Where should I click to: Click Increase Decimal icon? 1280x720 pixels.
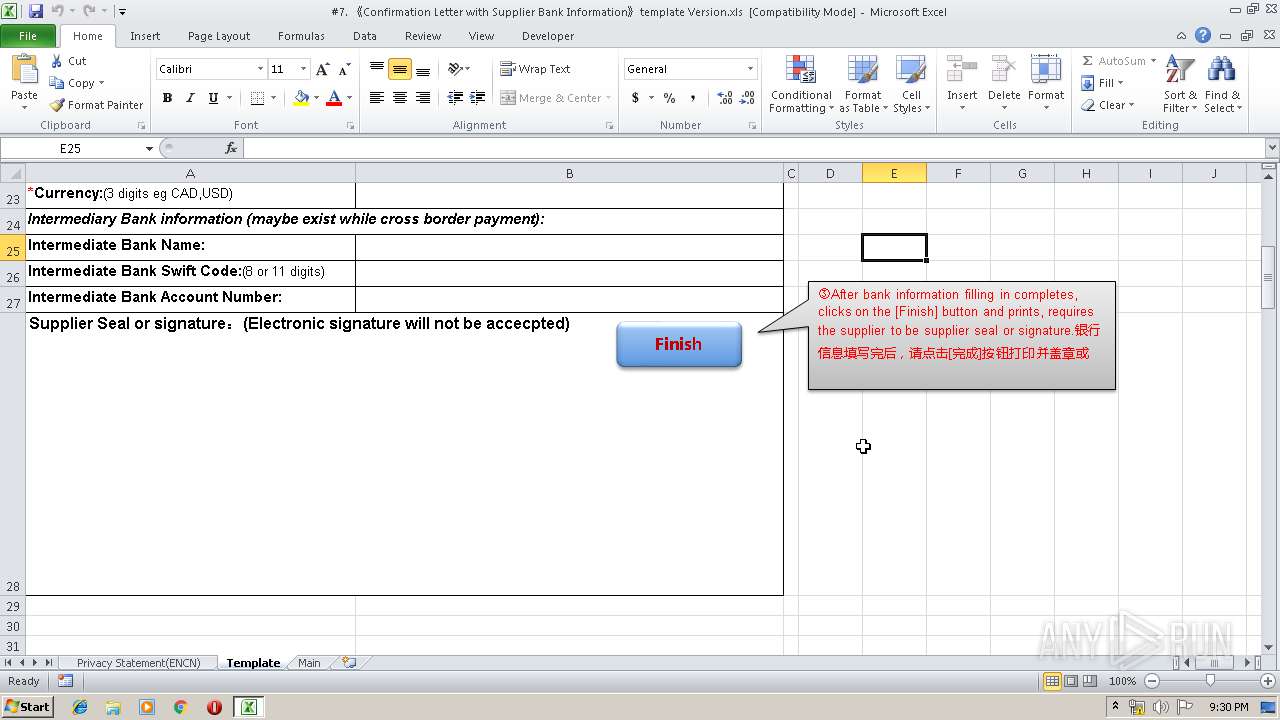coord(725,98)
